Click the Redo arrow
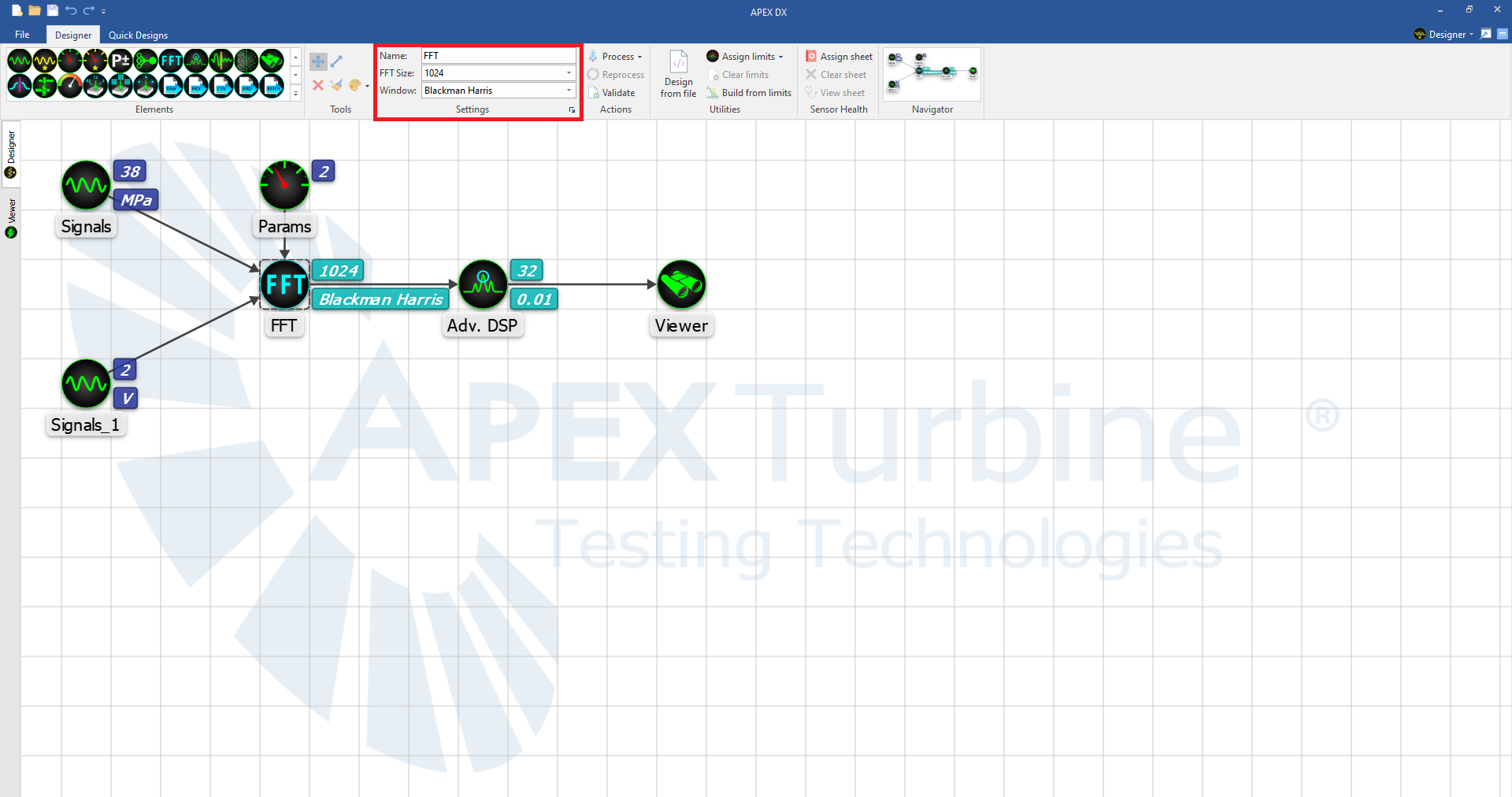 pyautogui.click(x=88, y=10)
